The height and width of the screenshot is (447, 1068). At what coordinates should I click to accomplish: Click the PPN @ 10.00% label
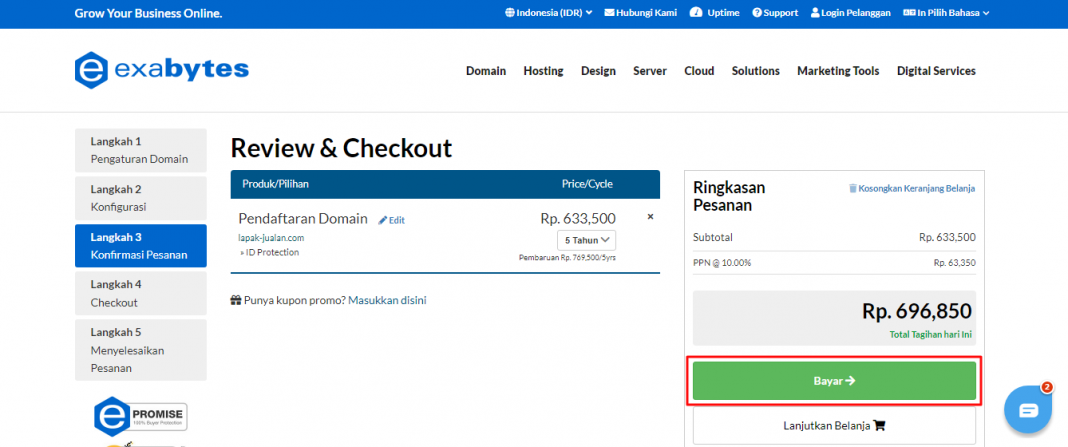click(x=722, y=262)
